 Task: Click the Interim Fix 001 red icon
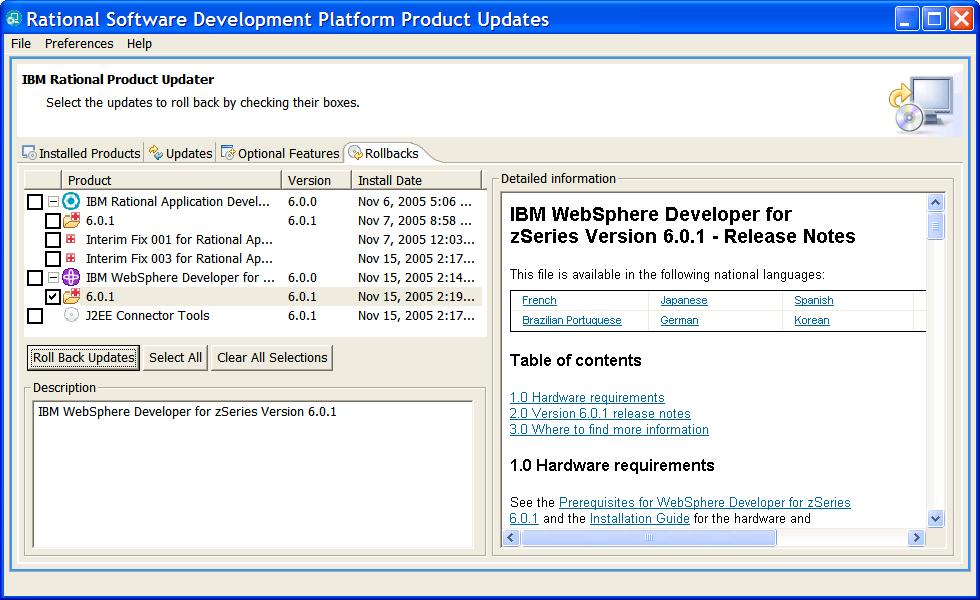[71, 240]
